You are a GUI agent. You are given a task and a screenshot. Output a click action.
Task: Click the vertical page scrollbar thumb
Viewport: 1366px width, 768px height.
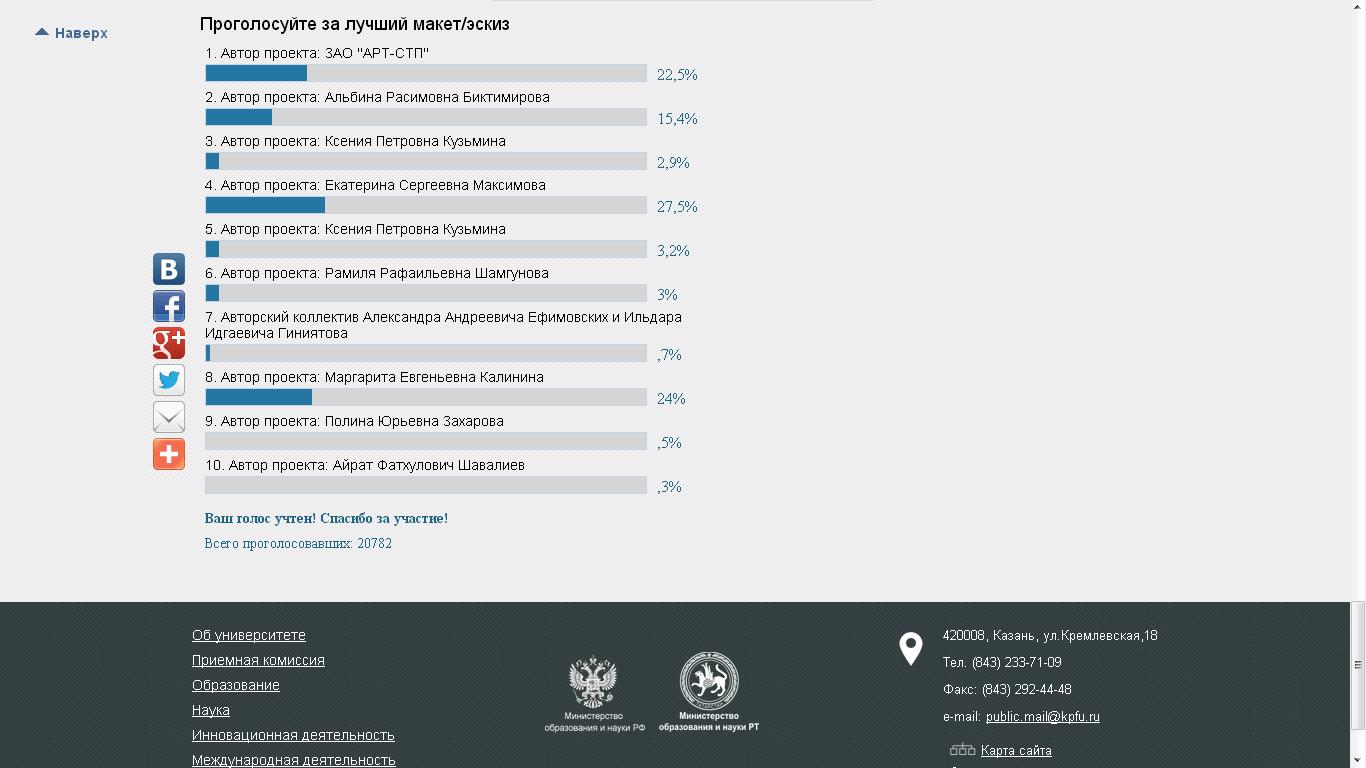[1358, 665]
